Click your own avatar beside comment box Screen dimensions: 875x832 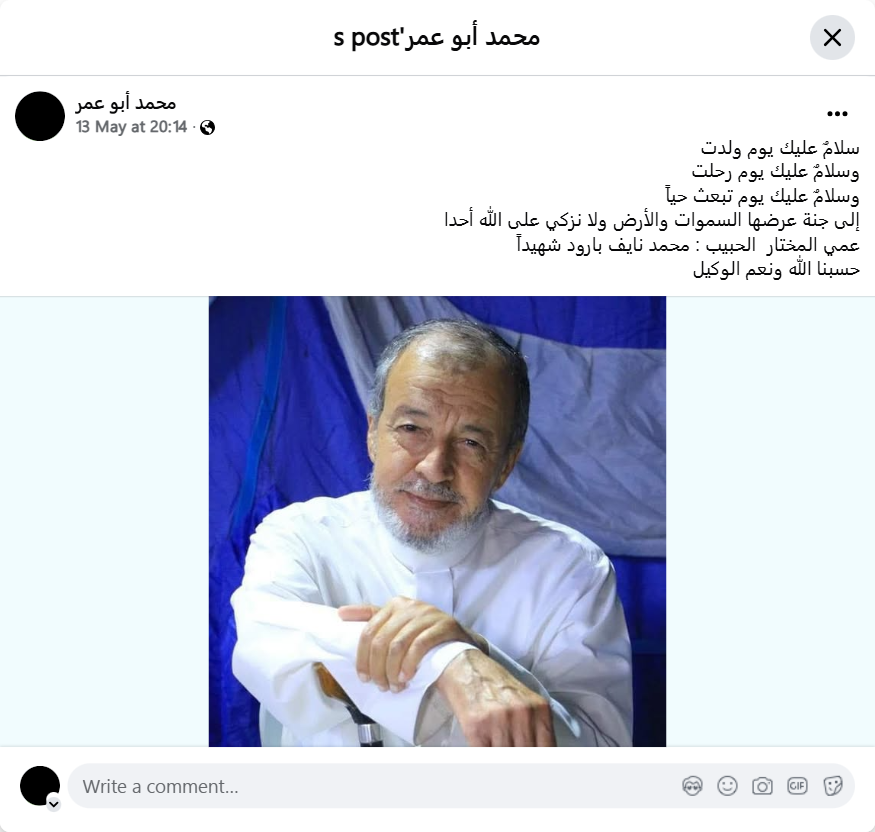point(40,786)
